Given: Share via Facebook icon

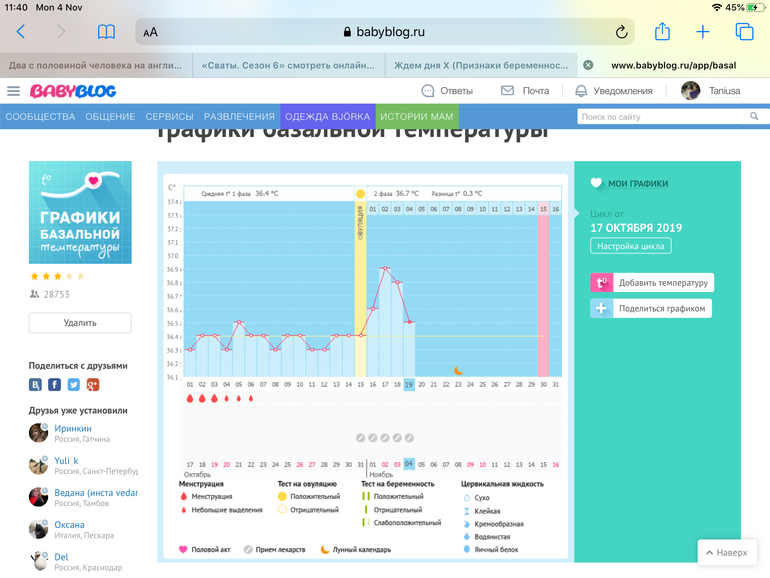Looking at the screenshot, I should pyautogui.click(x=55, y=384).
